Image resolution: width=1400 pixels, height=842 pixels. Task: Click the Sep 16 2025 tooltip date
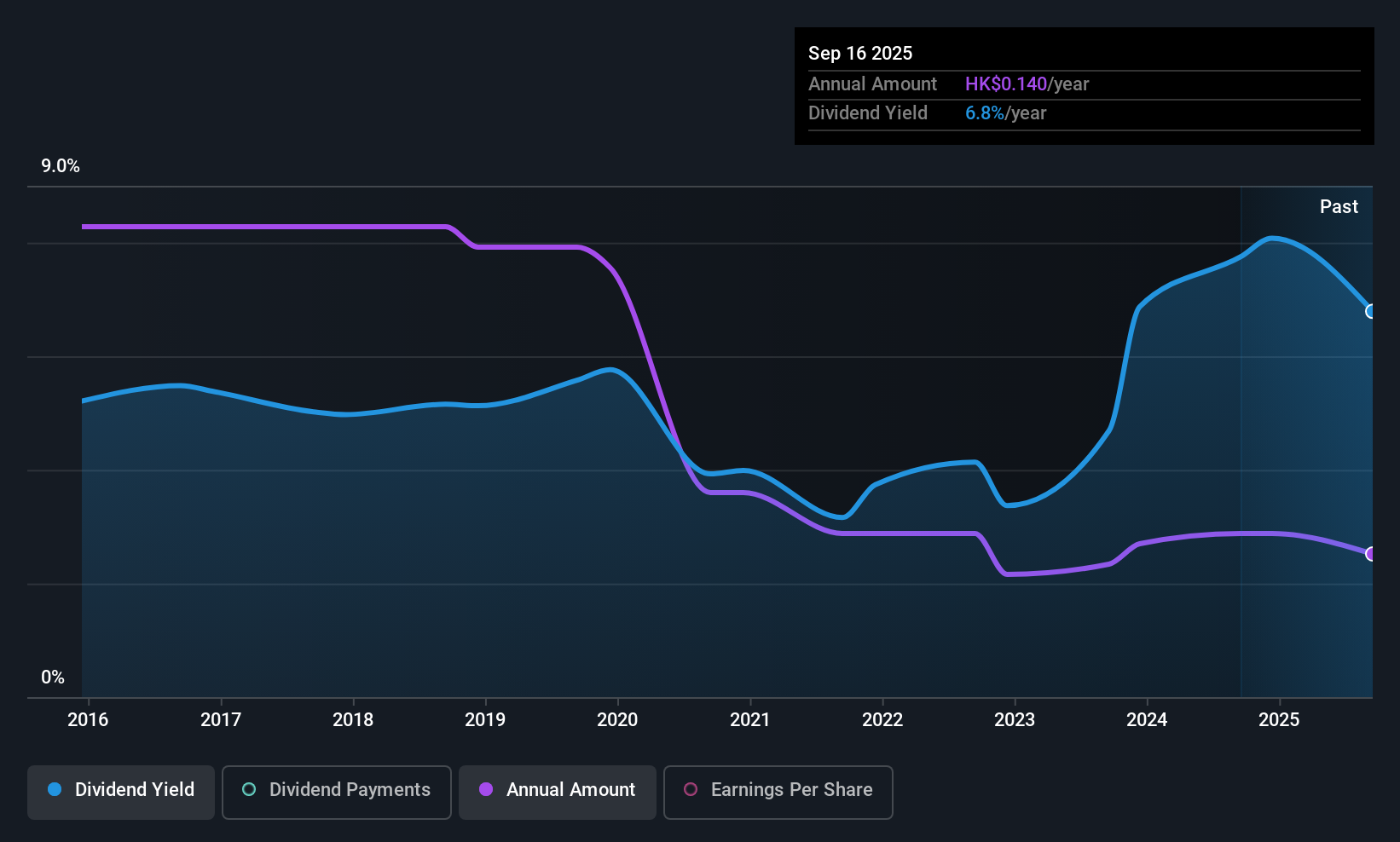[x=860, y=54]
